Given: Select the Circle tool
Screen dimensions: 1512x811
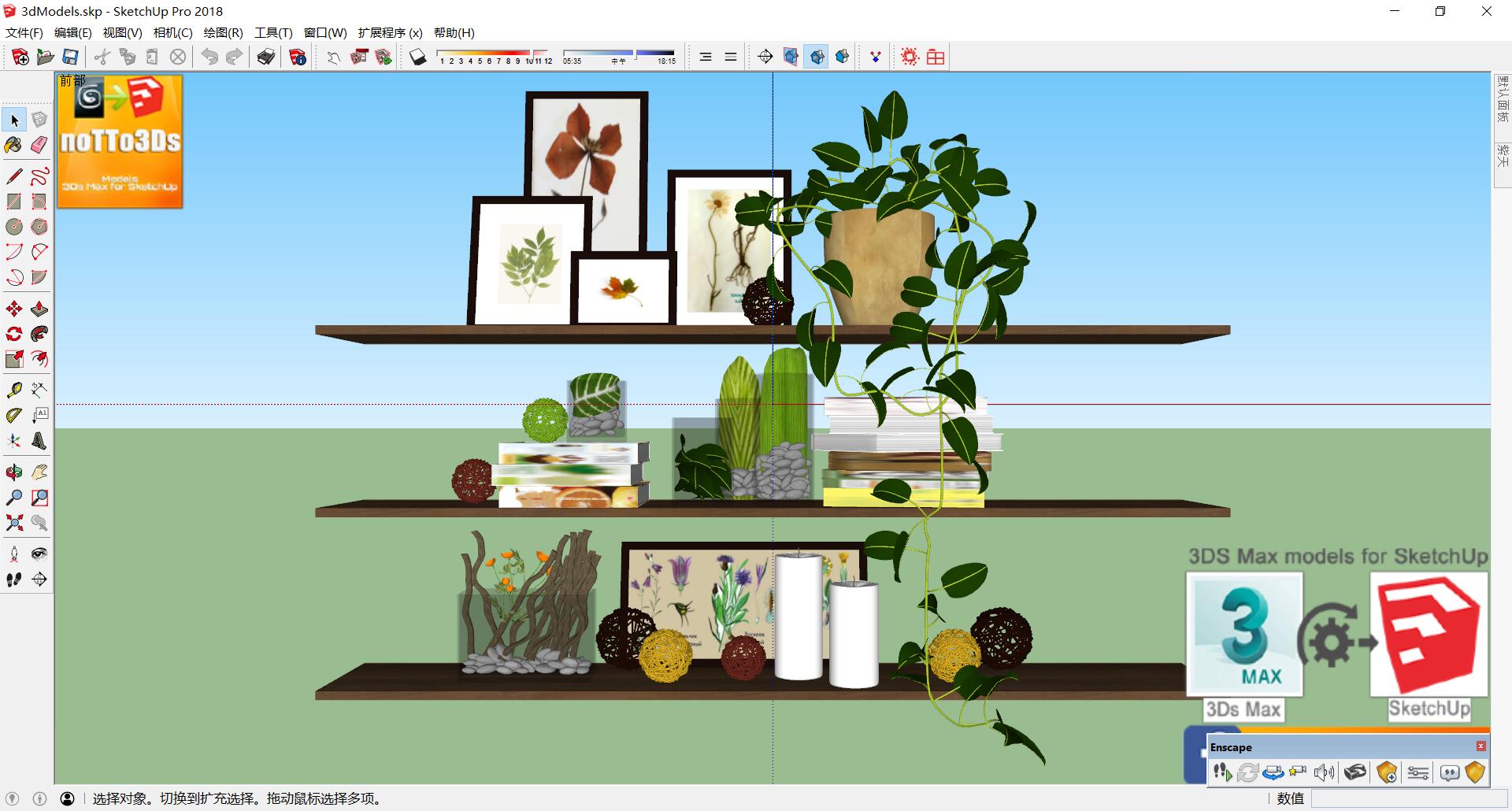Looking at the screenshot, I should [14, 227].
